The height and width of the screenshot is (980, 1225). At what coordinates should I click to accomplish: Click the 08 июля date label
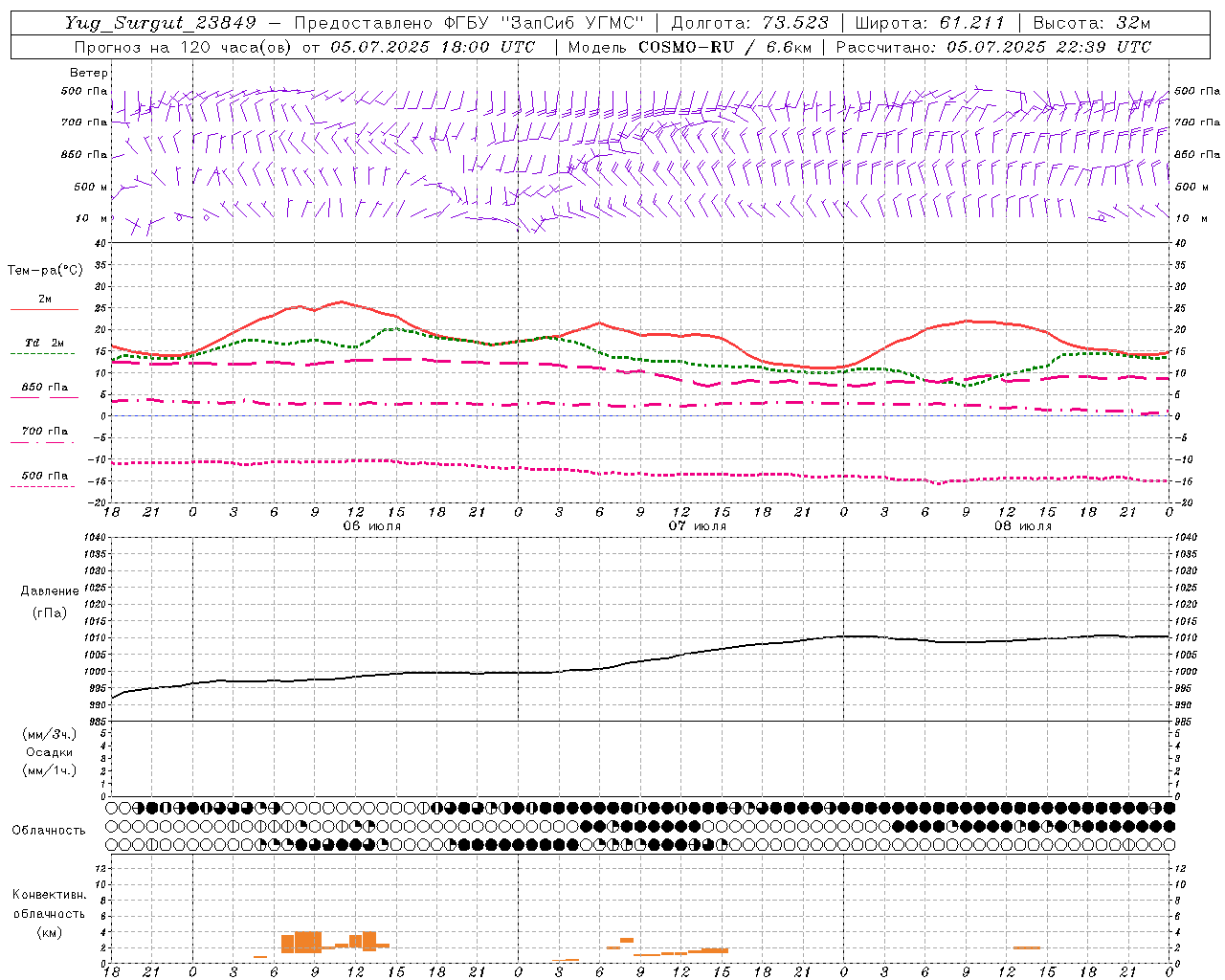[1023, 526]
